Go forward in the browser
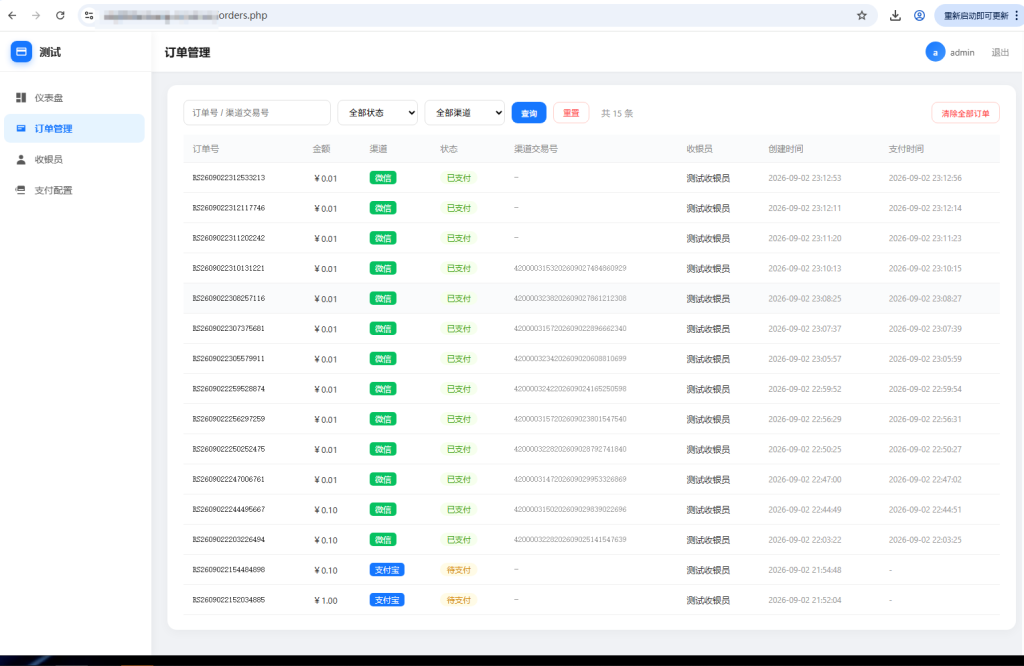Screen dimensions: 1024x666 pyautogui.click(x=36, y=16)
